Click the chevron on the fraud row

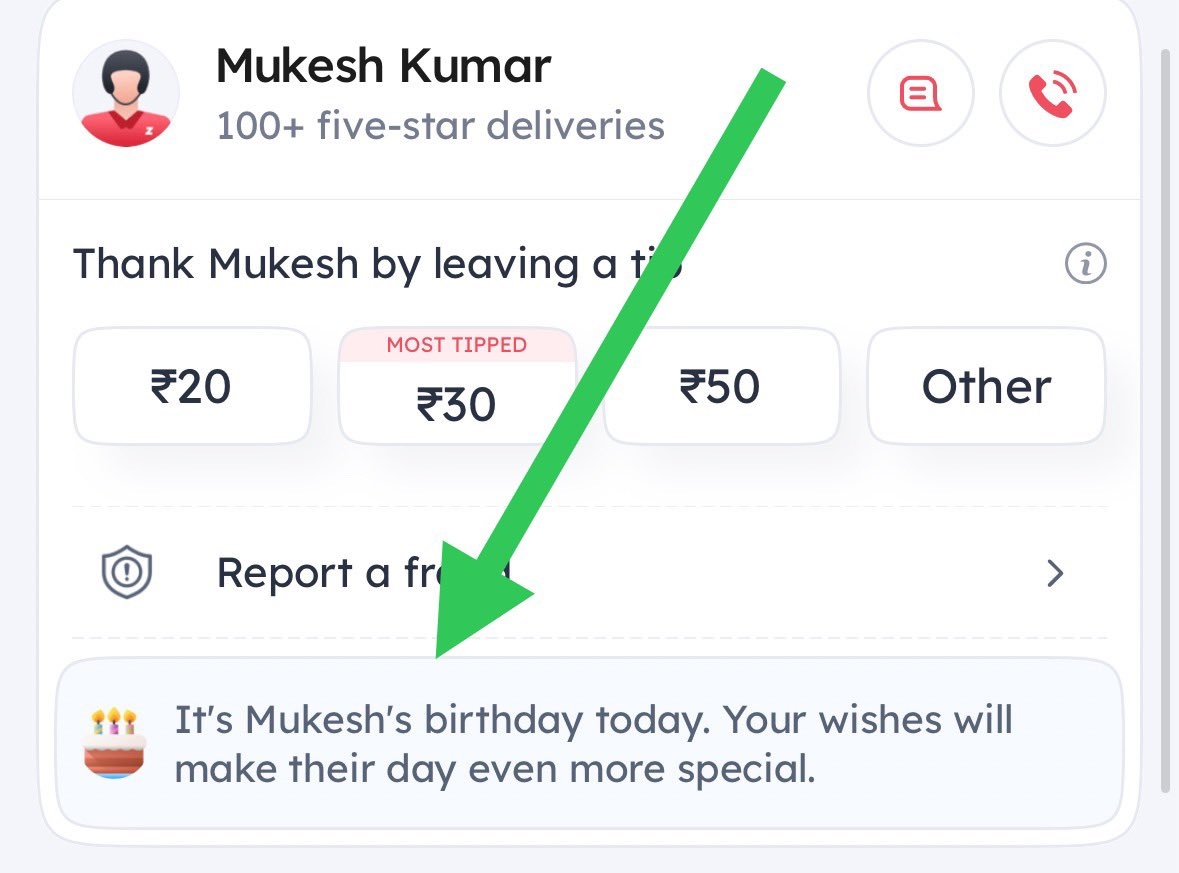[x=1054, y=574]
